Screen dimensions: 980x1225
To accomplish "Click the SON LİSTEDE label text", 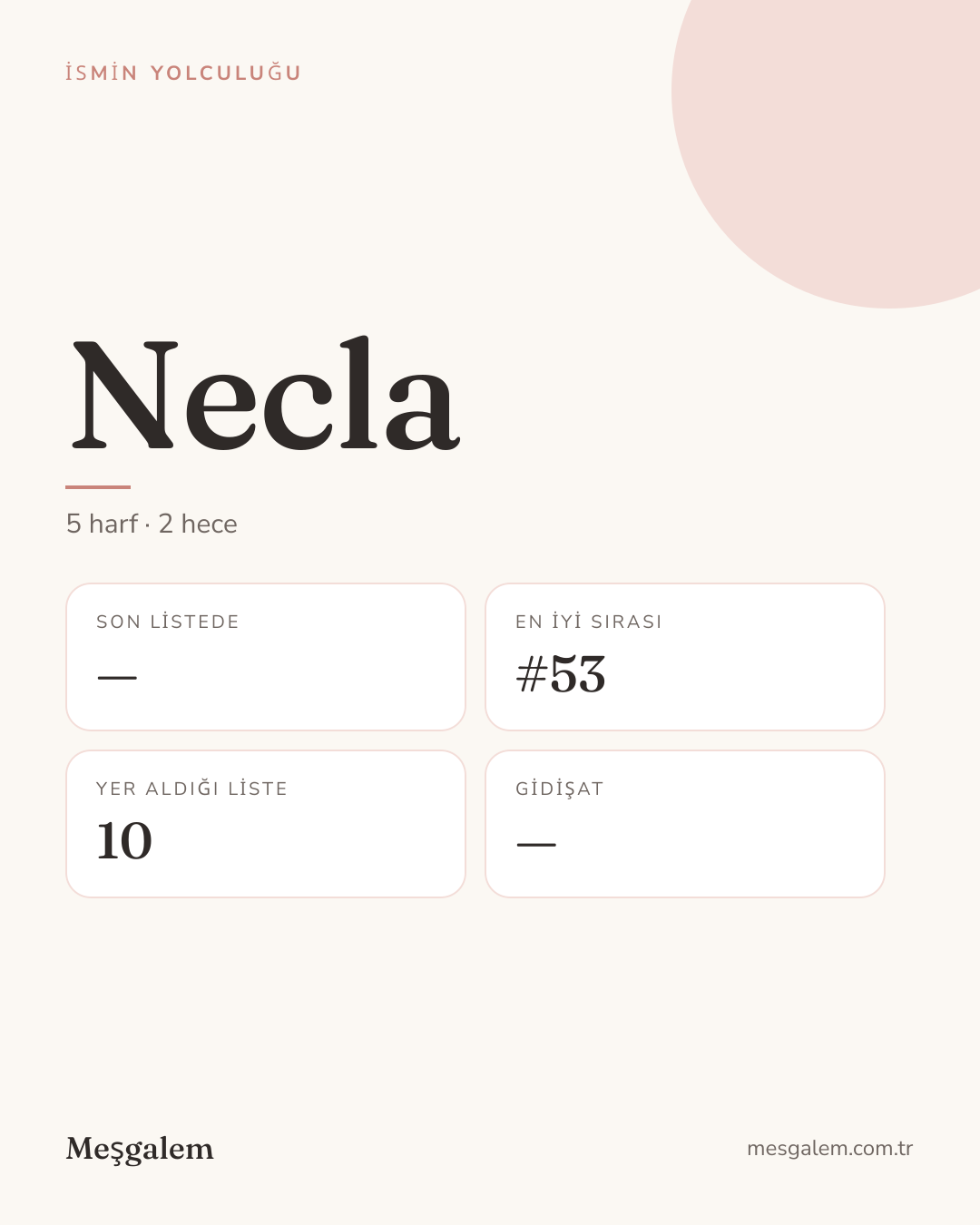I will 168,622.
